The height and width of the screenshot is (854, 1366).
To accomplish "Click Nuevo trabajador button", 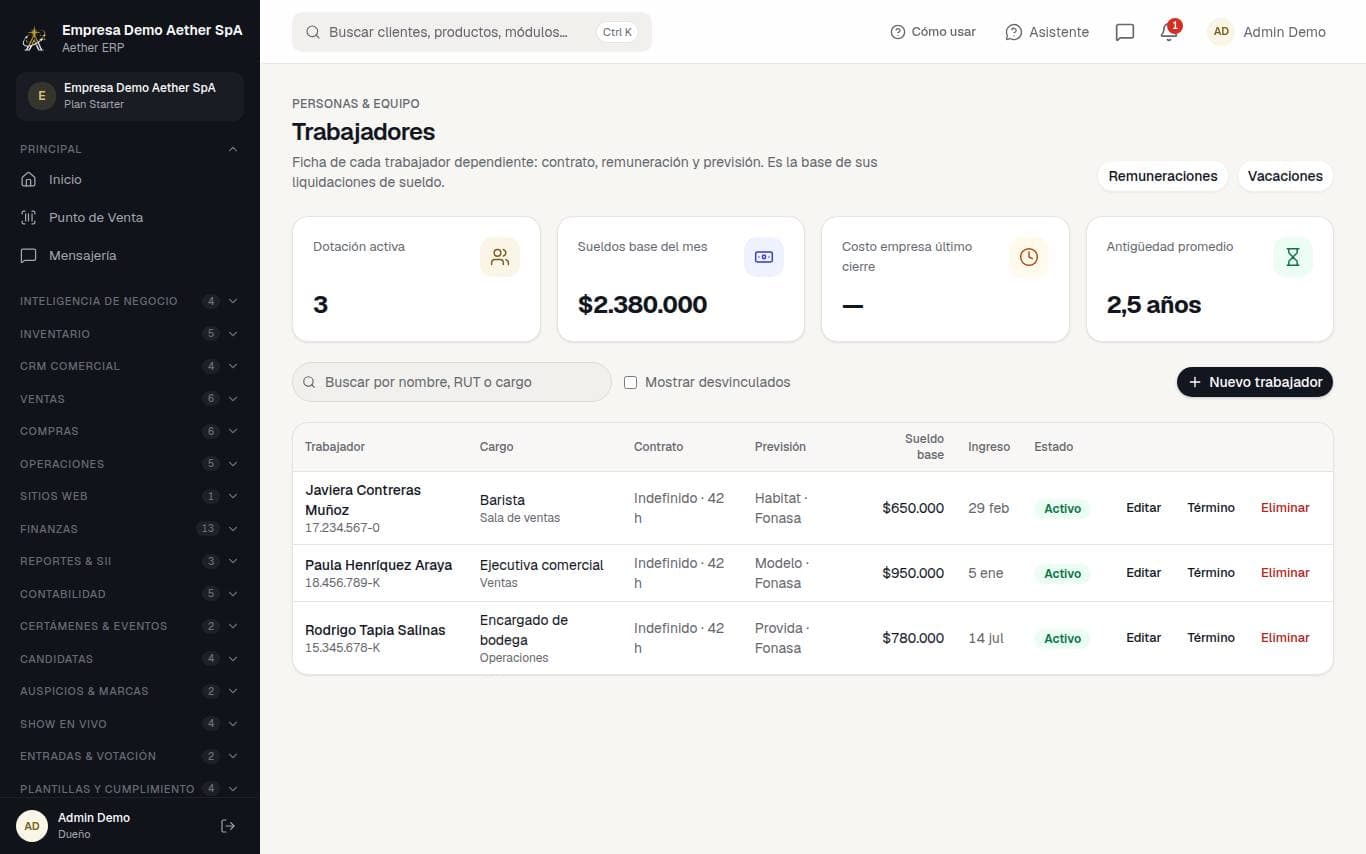I will (x=1255, y=382).
